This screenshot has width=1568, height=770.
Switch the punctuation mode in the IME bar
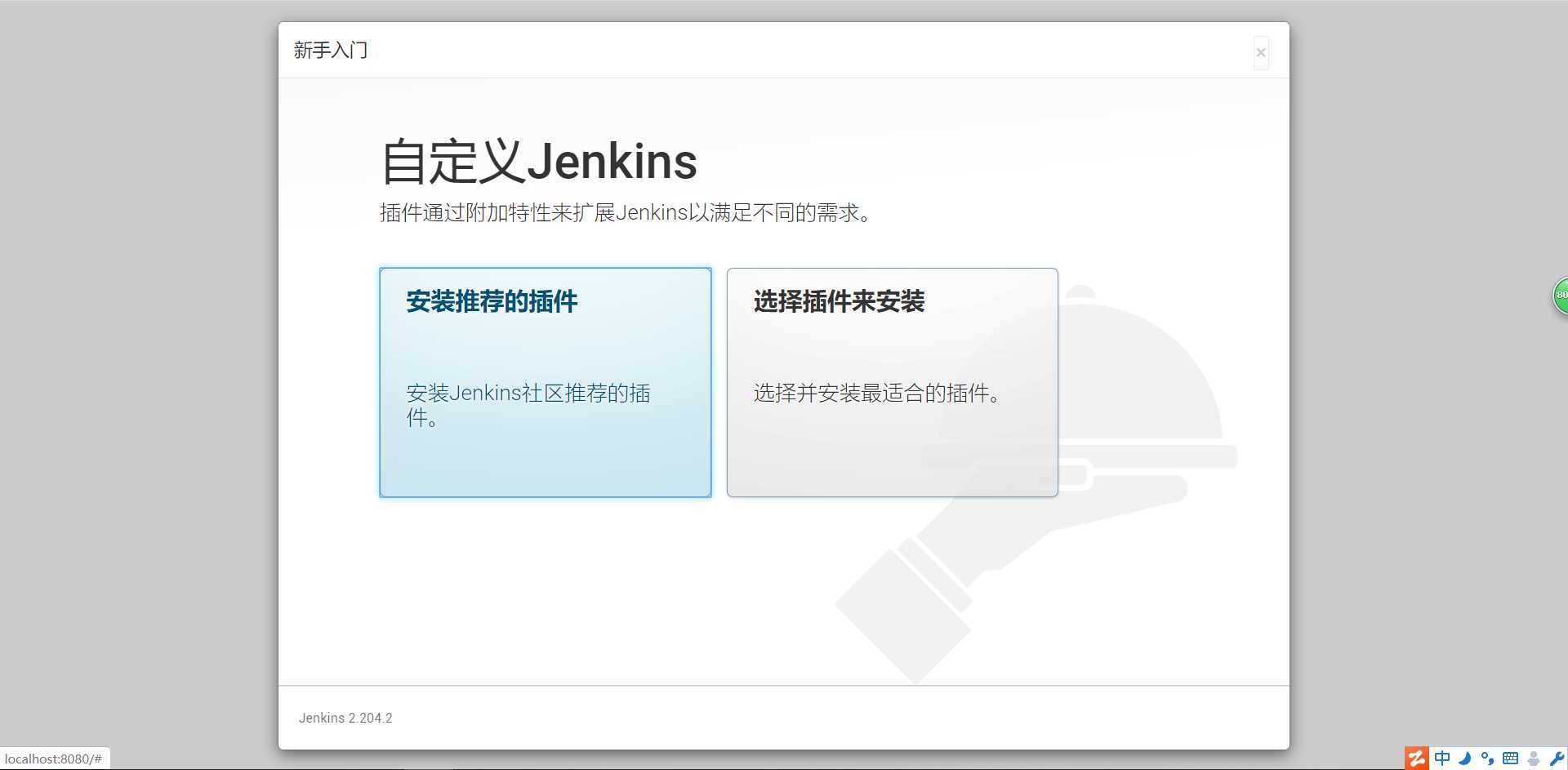(1487, 759)
